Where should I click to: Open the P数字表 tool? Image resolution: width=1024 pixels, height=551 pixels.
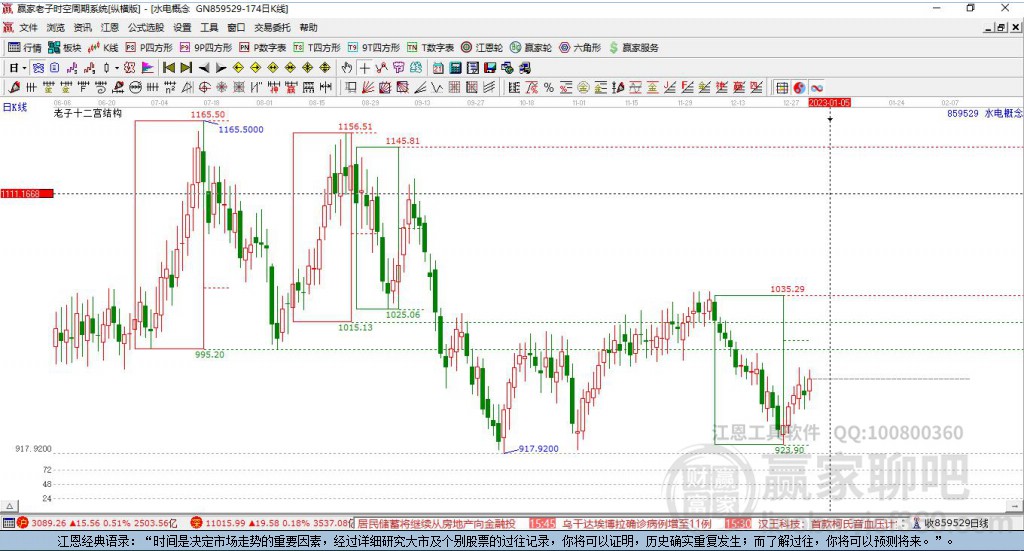pyautogui.click(x=263, y=48)
